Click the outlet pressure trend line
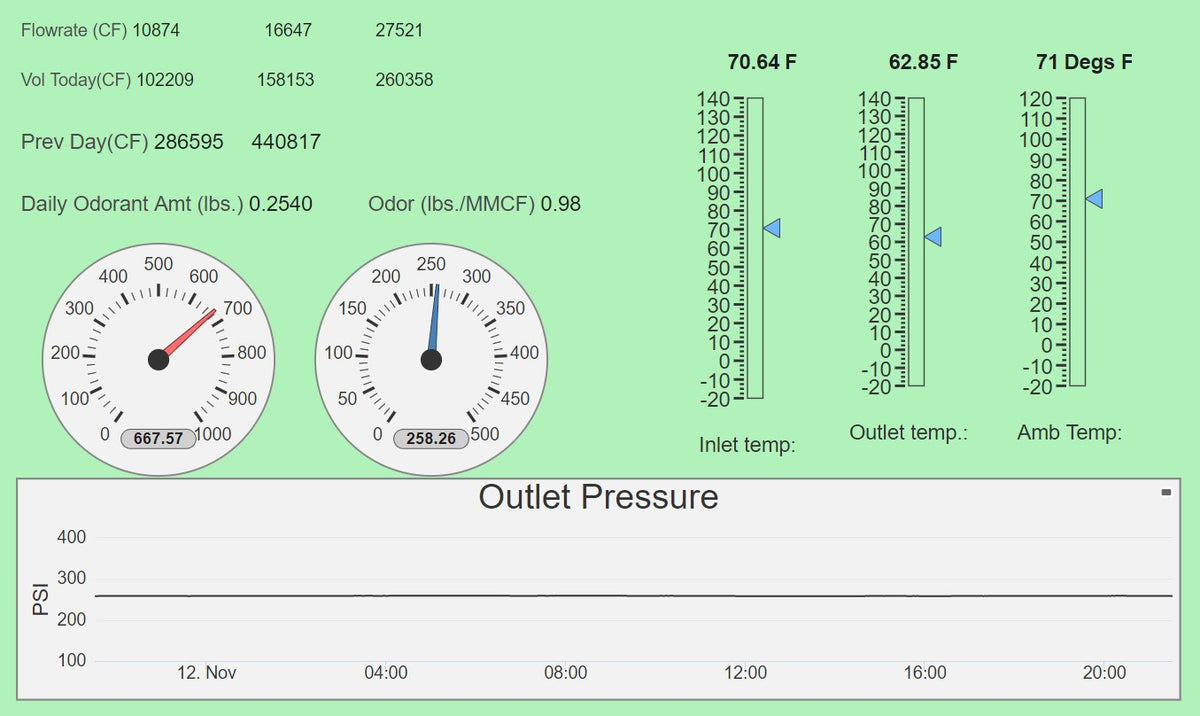Screen dimensions: 1200x716 click(633, 596)
